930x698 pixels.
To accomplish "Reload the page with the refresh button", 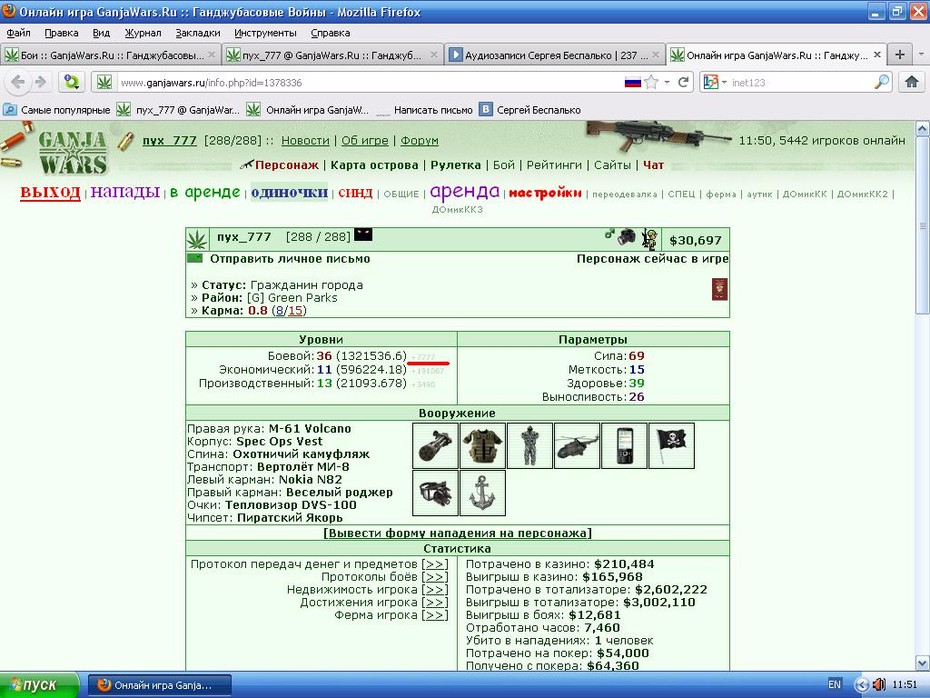I will (683, 82).
